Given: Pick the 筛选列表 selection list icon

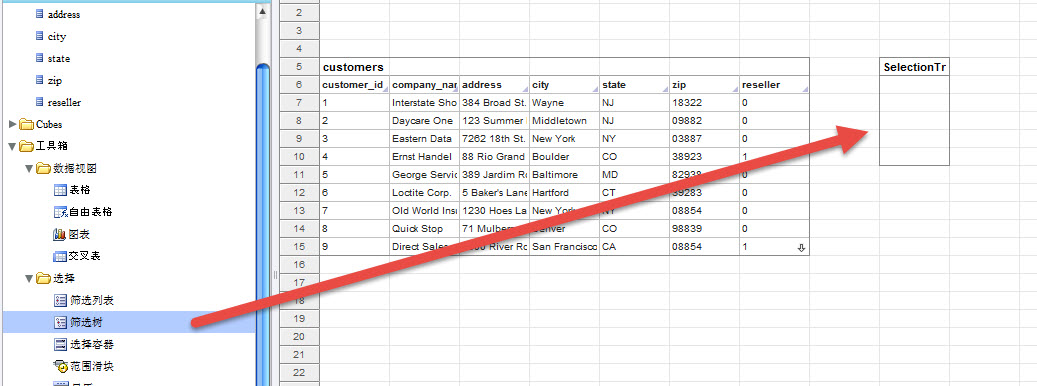Looking at the screenshot, I should coord(60,300).
